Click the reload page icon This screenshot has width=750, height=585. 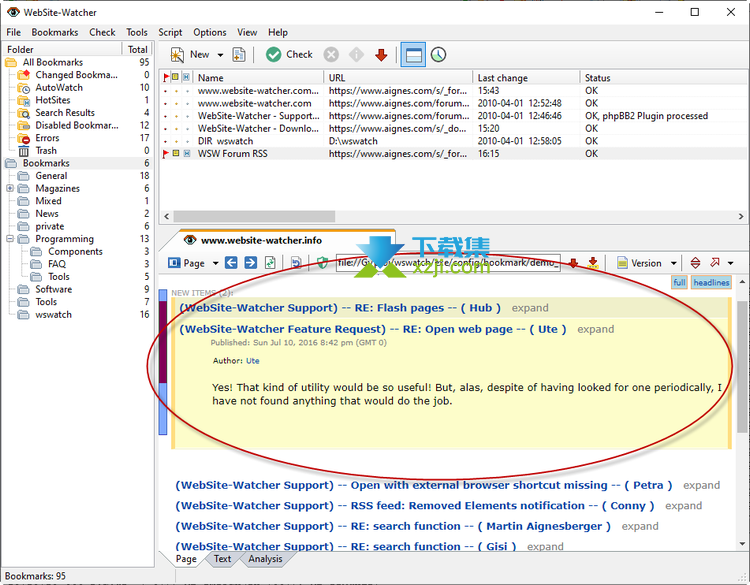[270, 263]
